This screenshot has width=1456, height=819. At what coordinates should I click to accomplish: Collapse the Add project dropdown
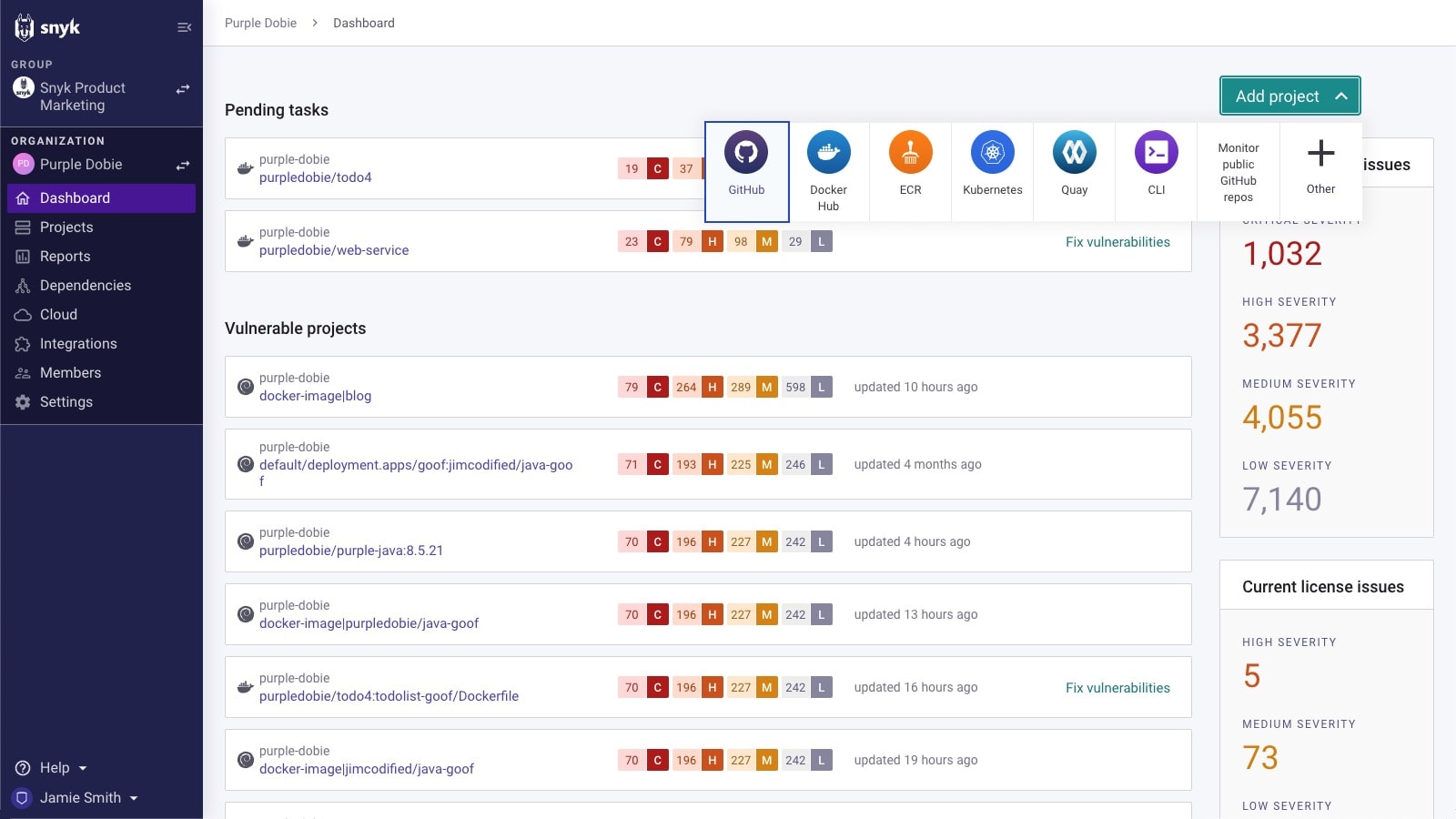coord(1289,96)
